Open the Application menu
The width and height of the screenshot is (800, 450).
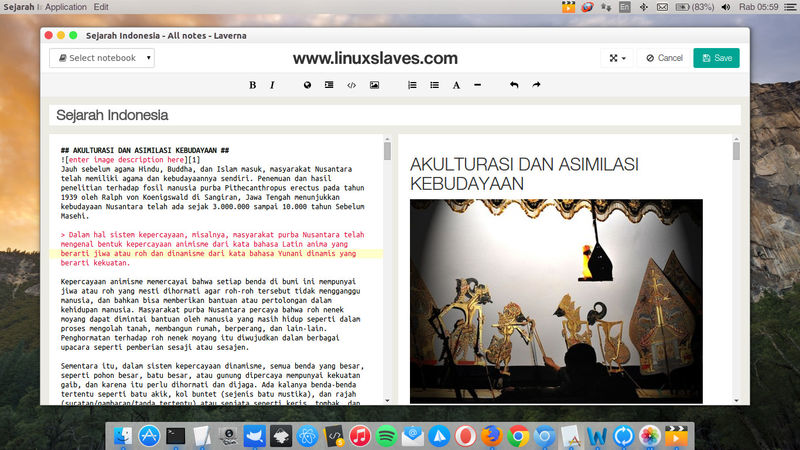(66, 7)
